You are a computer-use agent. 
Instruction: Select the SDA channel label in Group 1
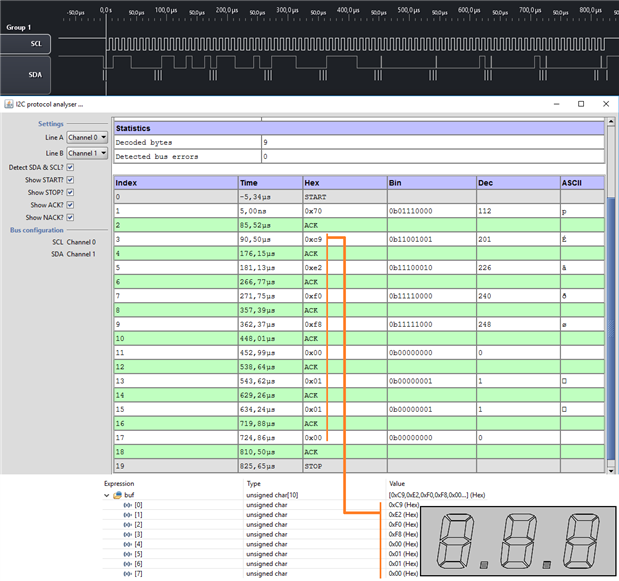pos(36,75)
